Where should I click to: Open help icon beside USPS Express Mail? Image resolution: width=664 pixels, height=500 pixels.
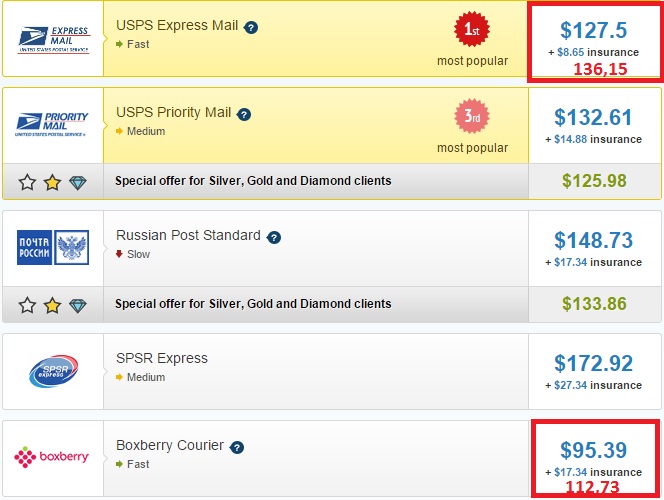coord(251,26)
